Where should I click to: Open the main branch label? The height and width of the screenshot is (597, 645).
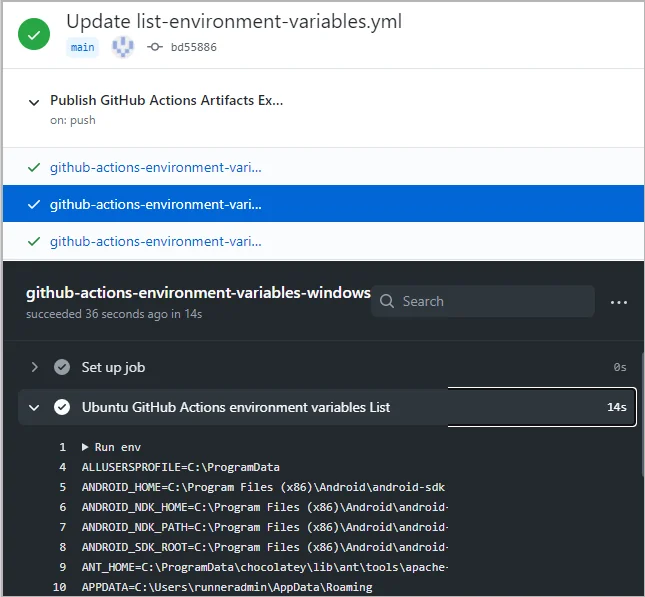tap(82, 47)
